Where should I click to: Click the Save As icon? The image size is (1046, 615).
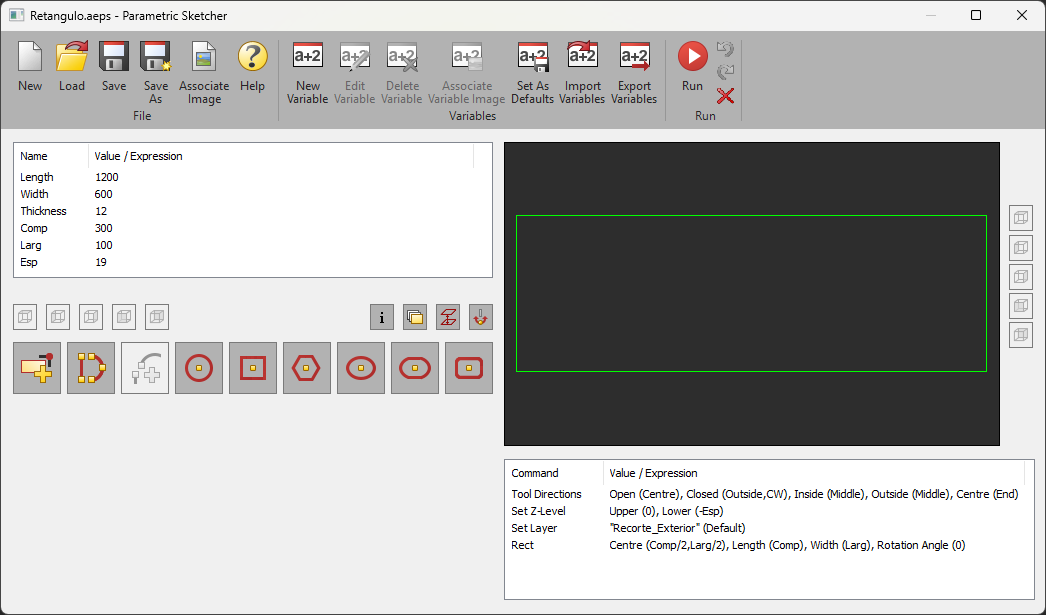(x=155, y=70)
